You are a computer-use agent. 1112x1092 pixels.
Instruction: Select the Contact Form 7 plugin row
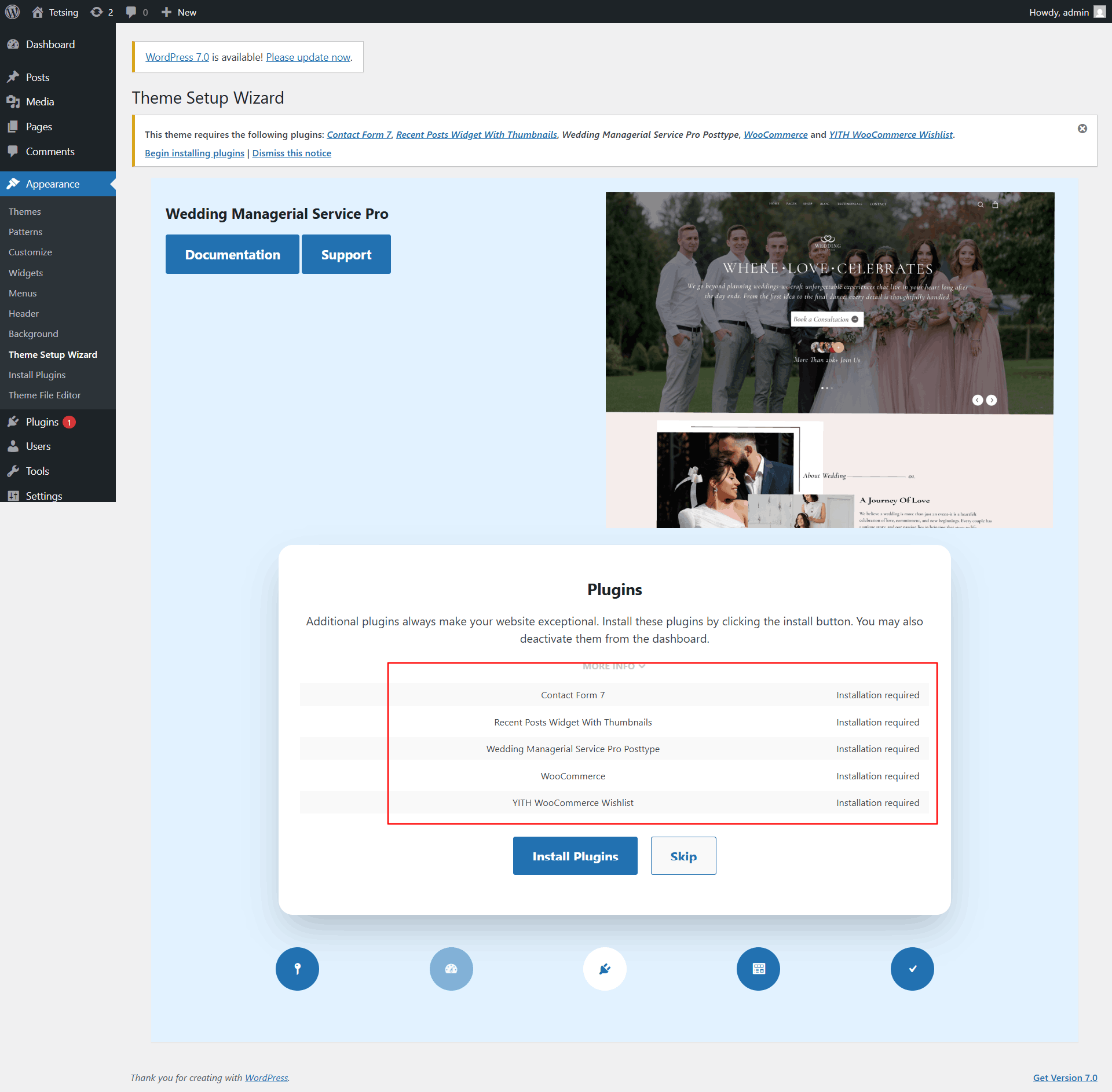[x=614, y=695]
